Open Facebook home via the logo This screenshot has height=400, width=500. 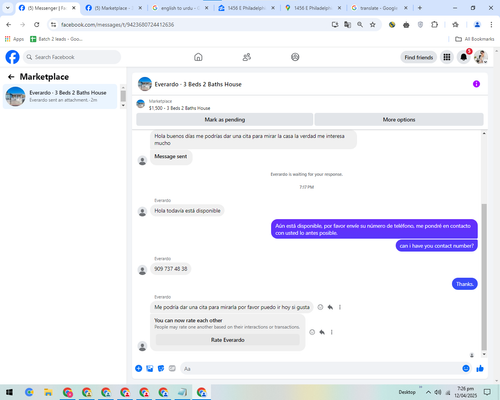tap(12, 57)
